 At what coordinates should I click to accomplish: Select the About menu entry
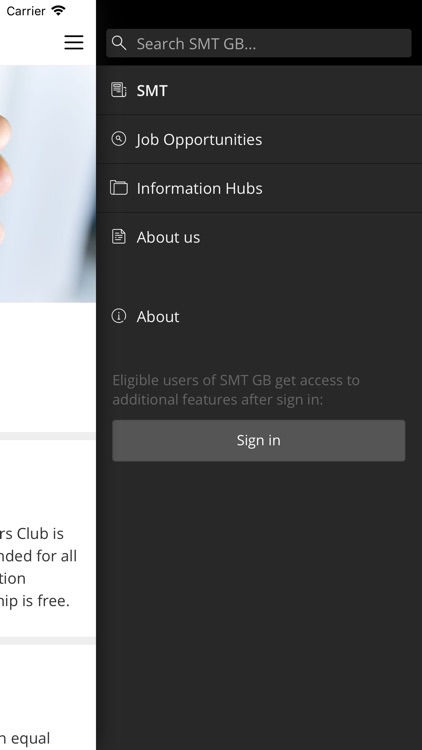click(x=259, y=316)
